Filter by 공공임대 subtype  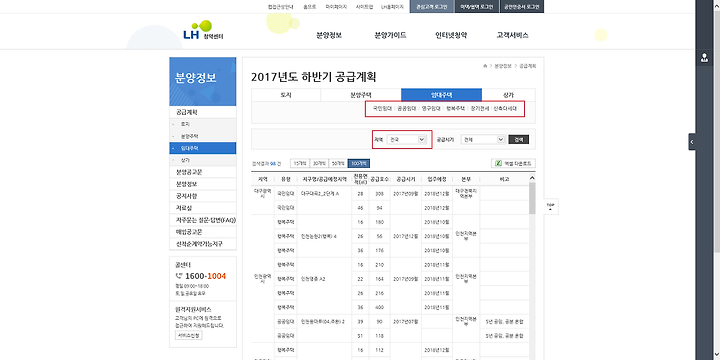[406, 109]
